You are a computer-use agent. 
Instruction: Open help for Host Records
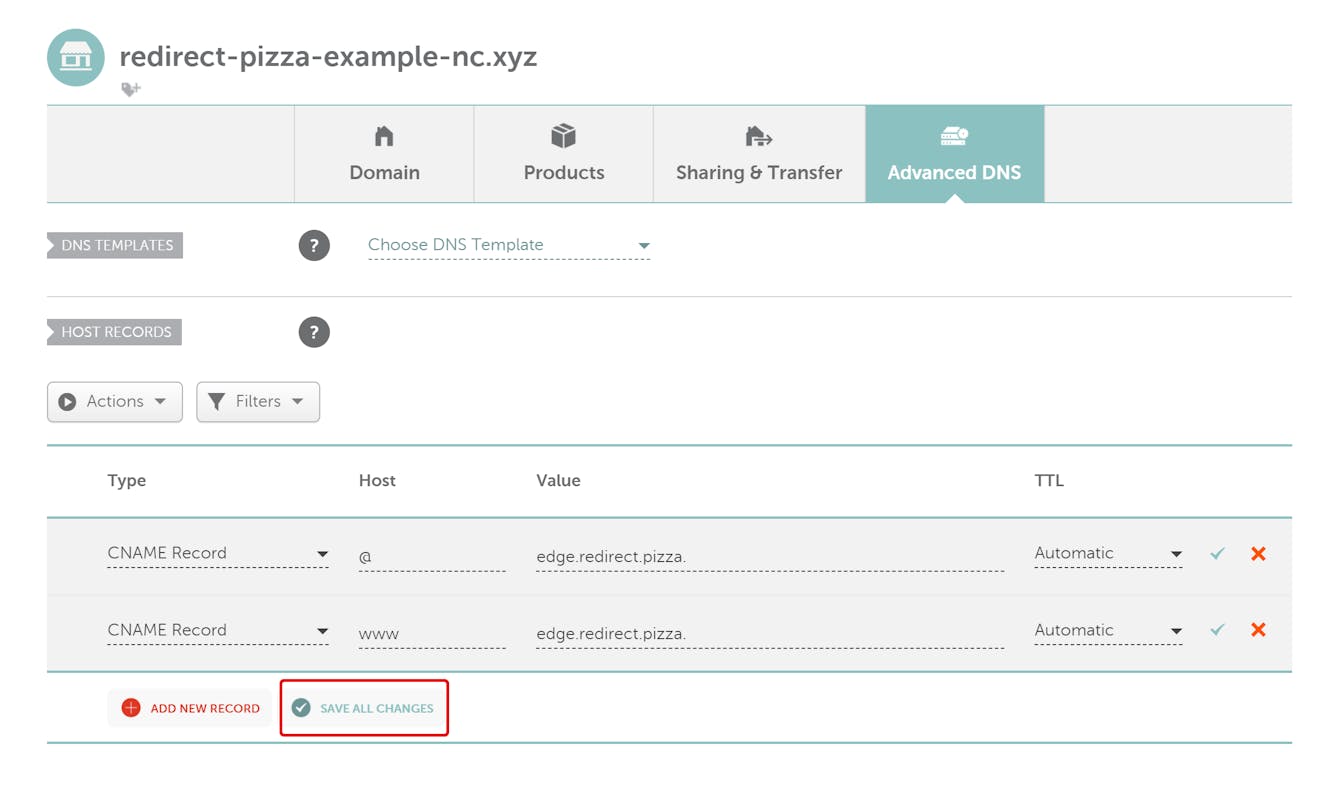click(314, 332)
